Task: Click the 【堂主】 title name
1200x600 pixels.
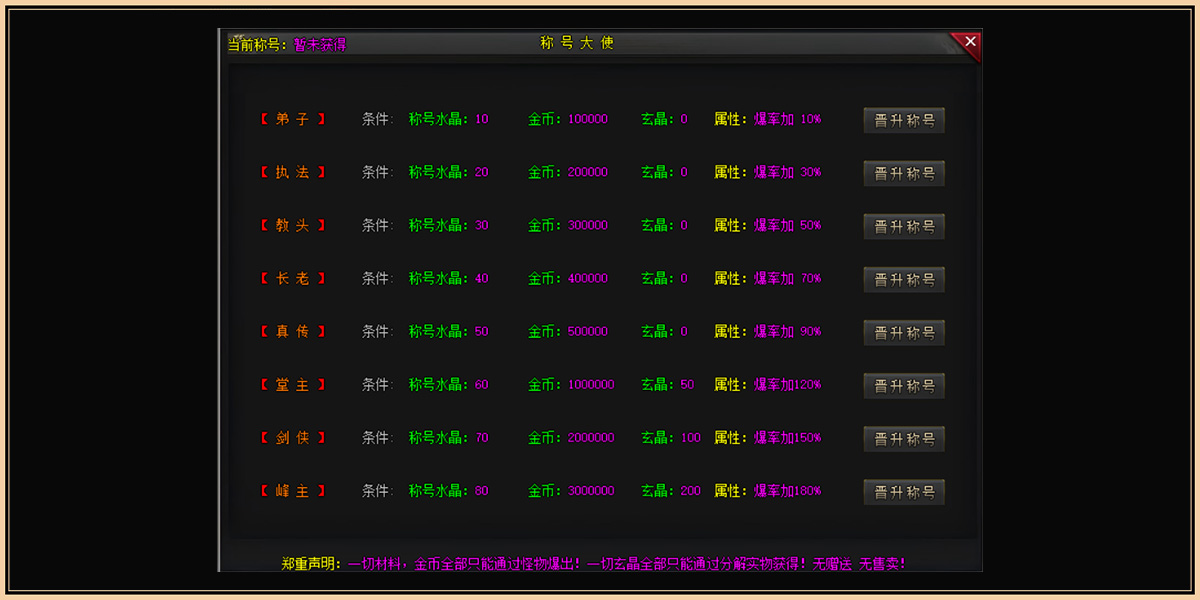Action: [x=293, y=385]
